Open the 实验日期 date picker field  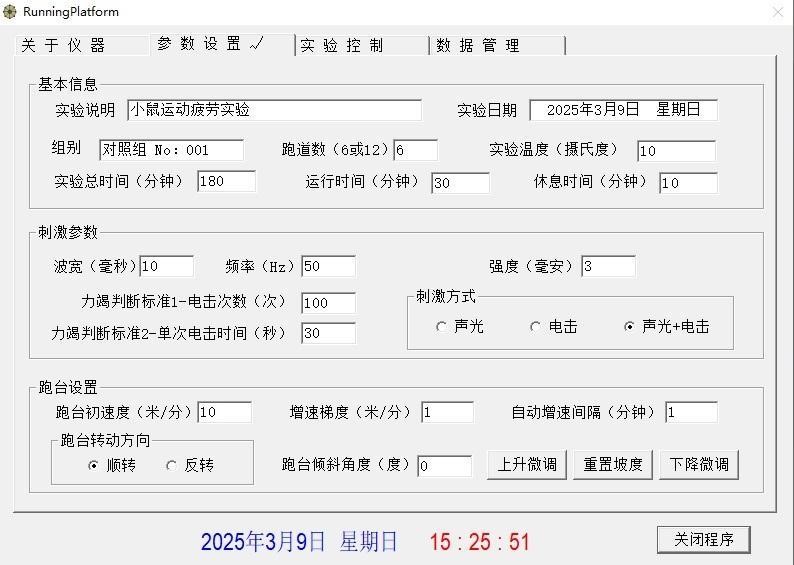tap(623, 110)
